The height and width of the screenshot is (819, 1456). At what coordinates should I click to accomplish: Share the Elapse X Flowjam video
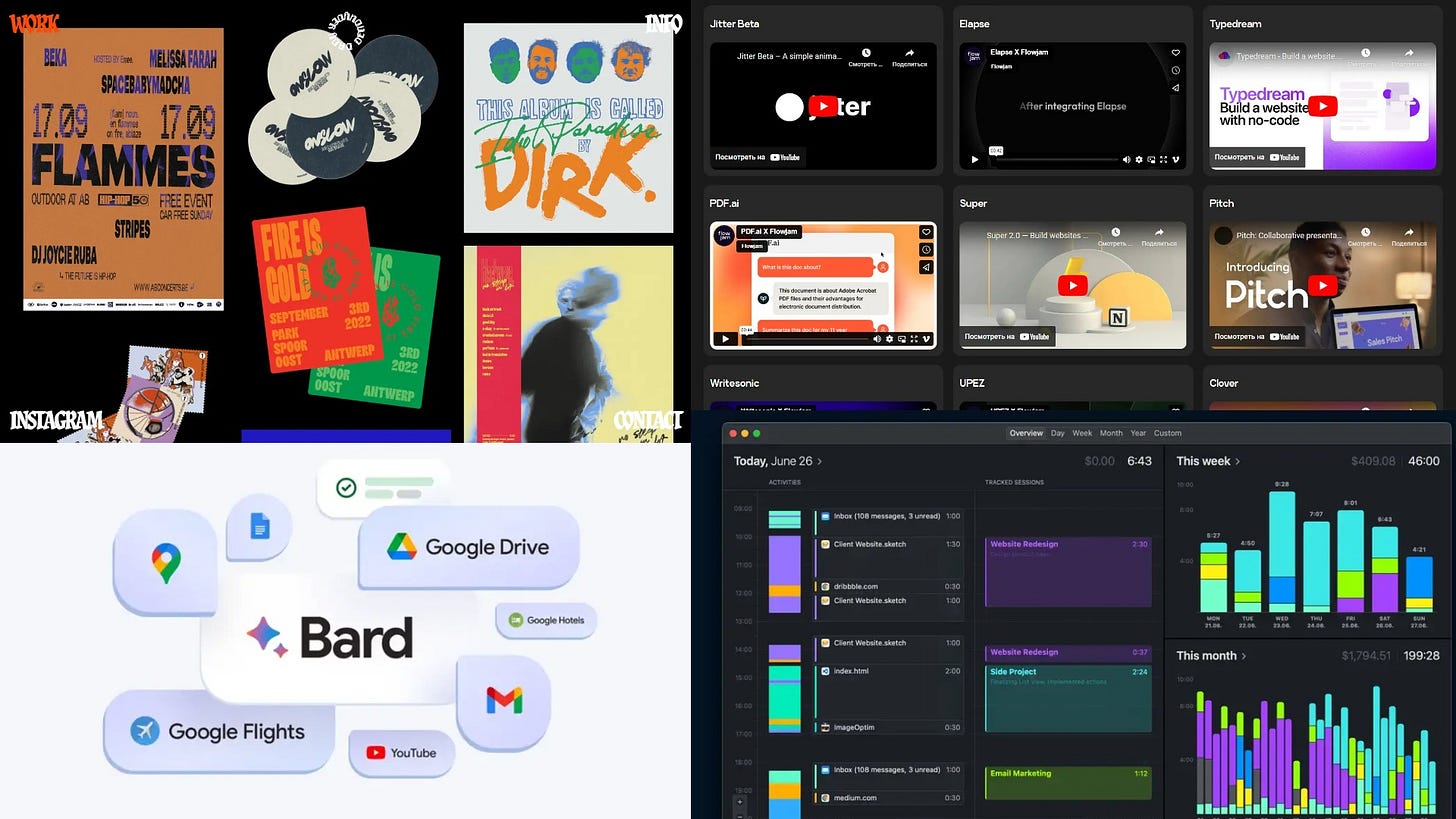1176,88
